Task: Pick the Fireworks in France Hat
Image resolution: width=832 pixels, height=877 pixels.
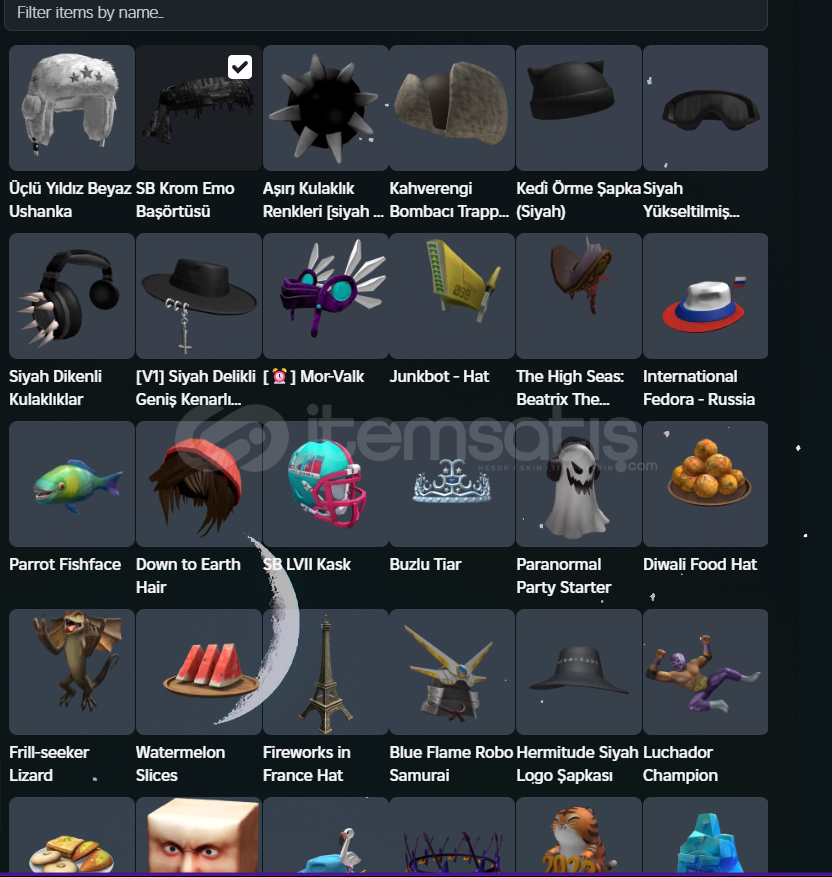Action: click(x=325, y=672)
